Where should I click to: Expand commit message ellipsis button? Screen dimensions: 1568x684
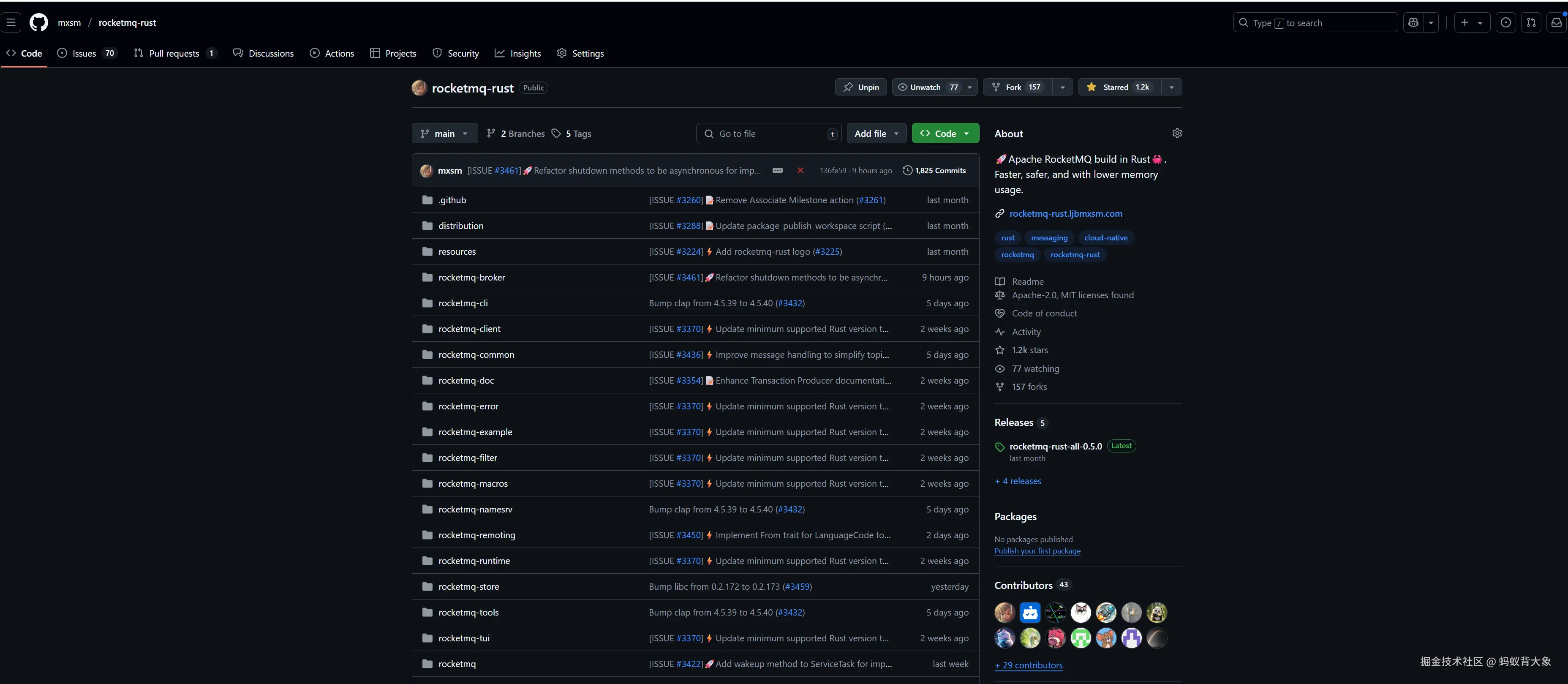[x=777, y=170]
